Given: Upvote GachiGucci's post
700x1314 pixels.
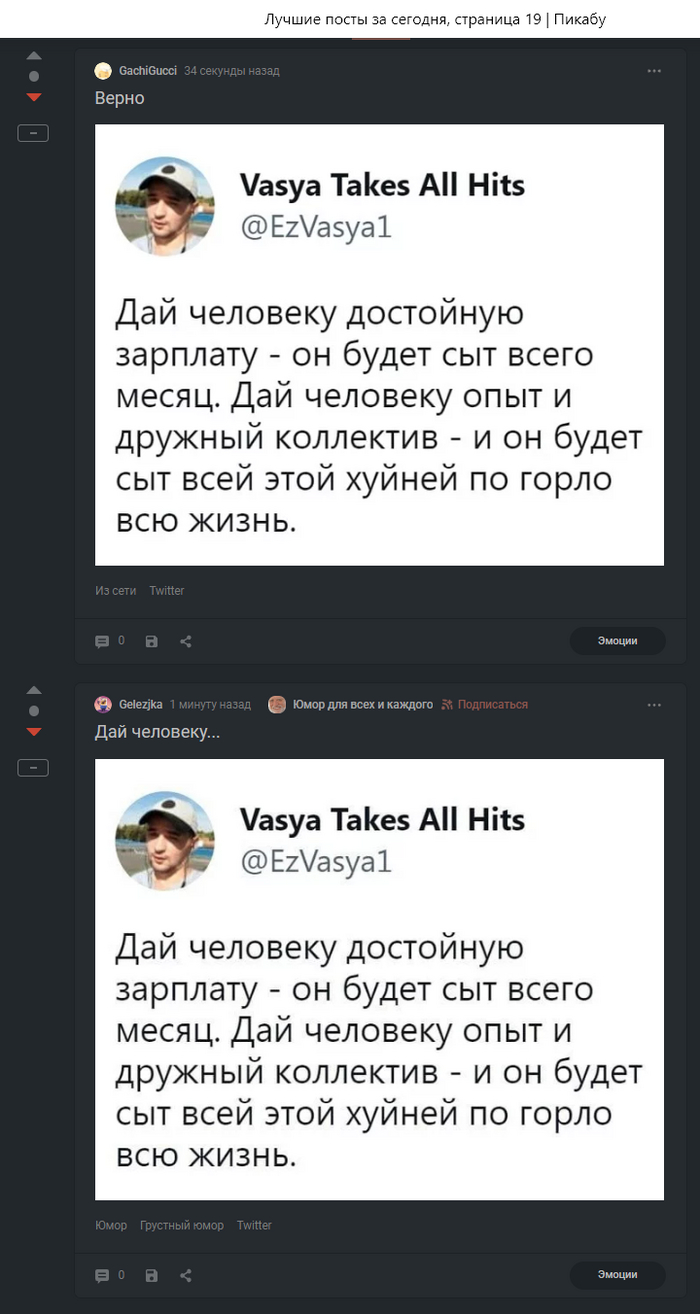Looking at the screenshot, I should click(34, 55).
